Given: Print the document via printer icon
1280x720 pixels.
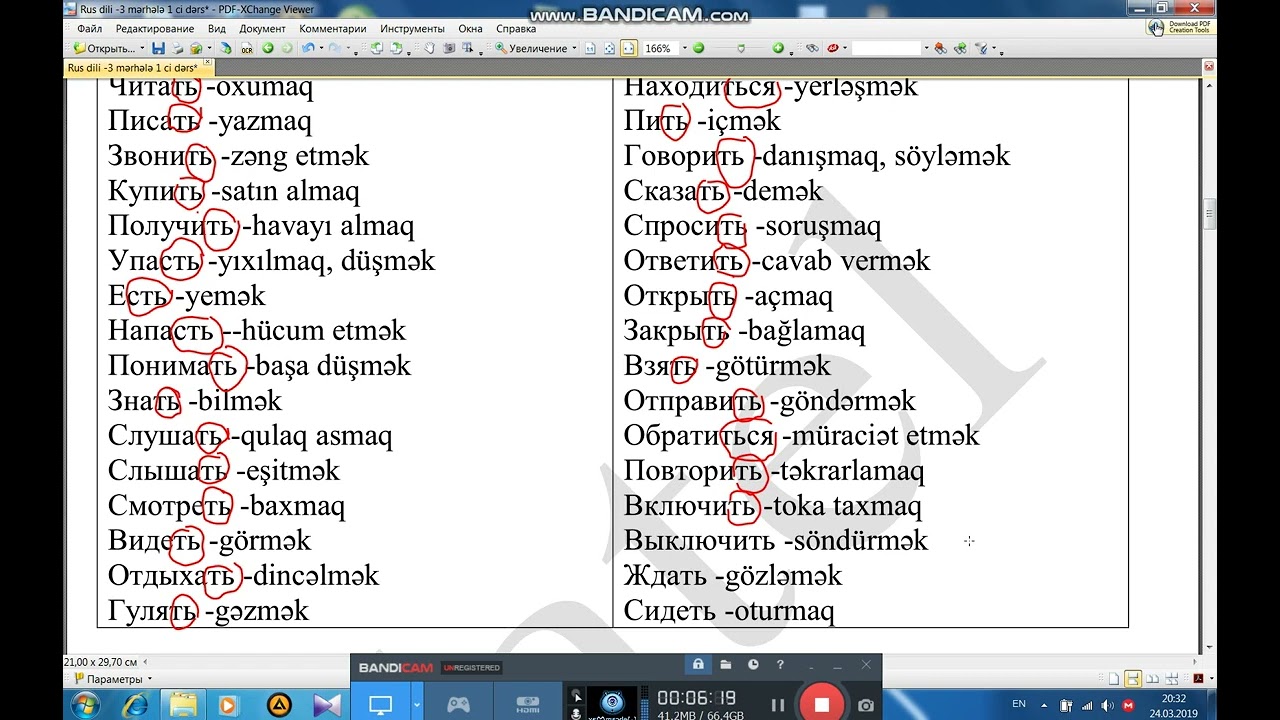Looking at the screenshot, I should [x=177, y=48].
